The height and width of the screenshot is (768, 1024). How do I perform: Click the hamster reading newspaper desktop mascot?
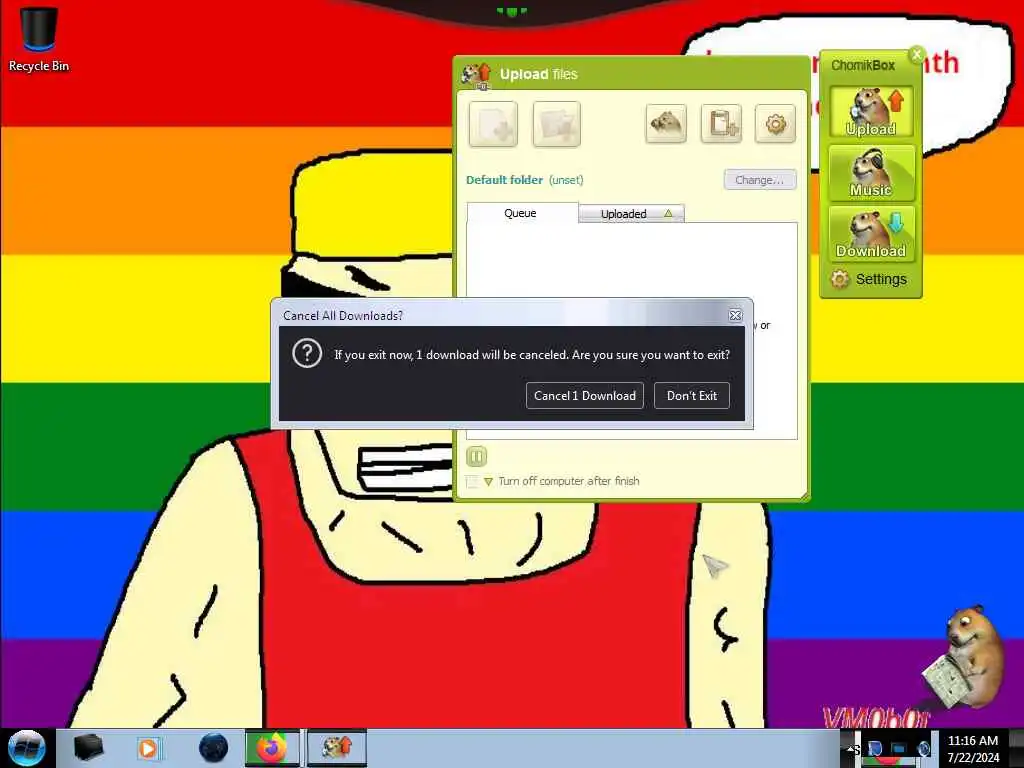click(965, 656)
